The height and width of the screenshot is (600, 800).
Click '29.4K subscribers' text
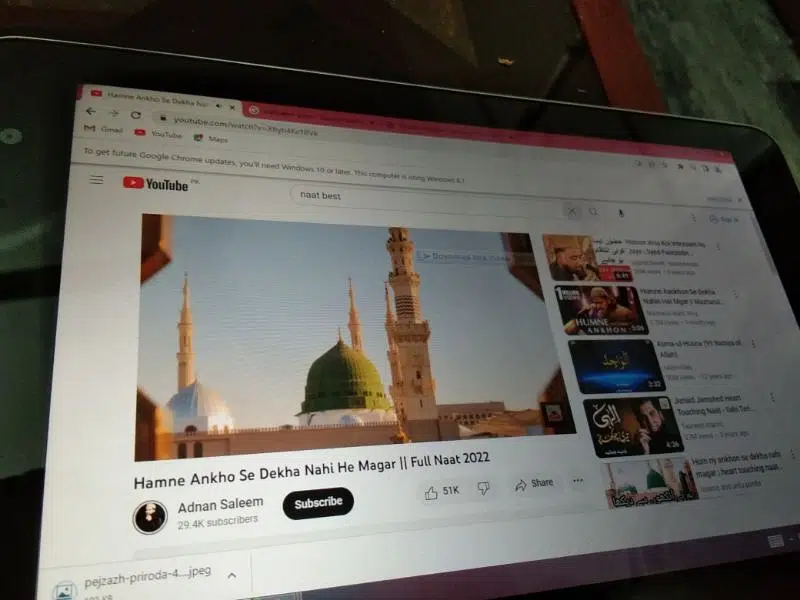pos(218,522)
